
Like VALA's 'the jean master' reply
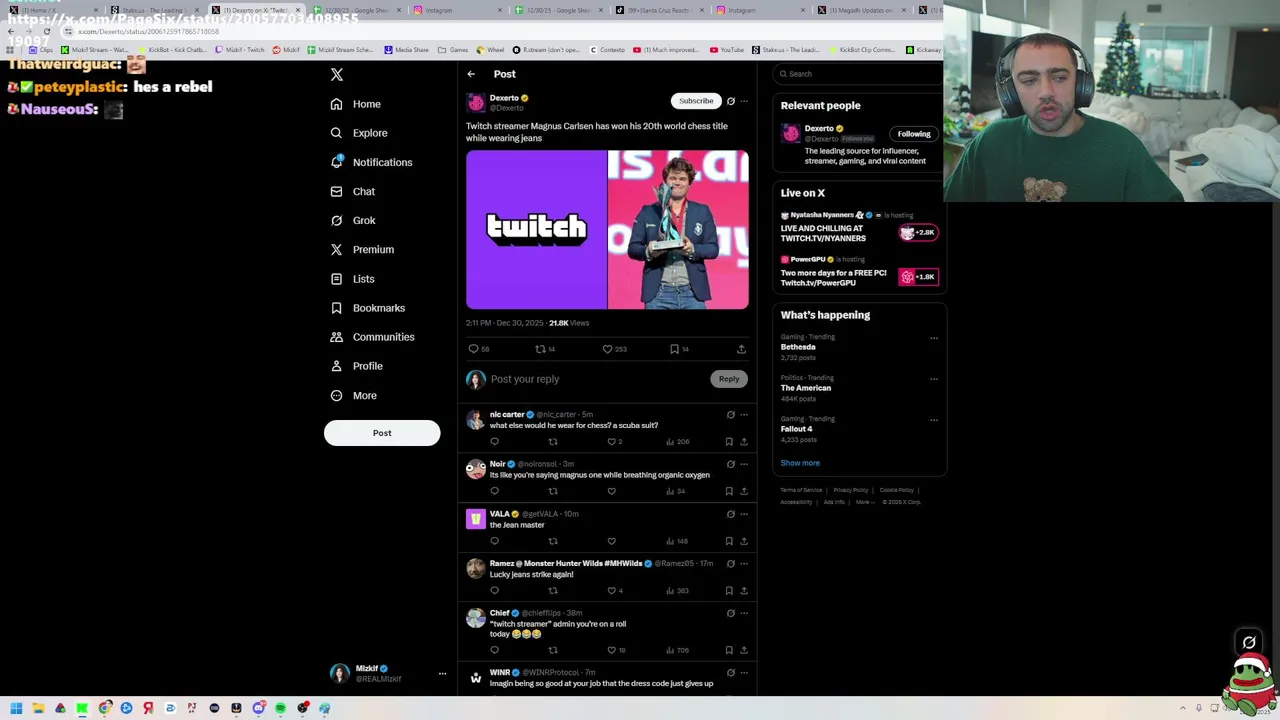pyautogui.click(x=612, y=541)
